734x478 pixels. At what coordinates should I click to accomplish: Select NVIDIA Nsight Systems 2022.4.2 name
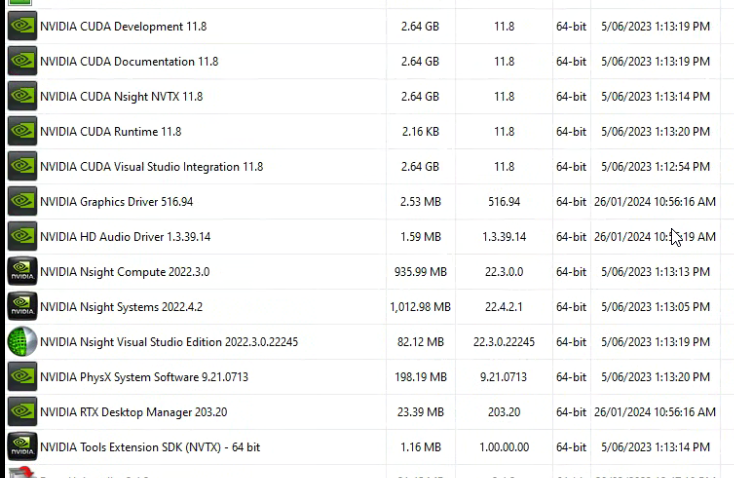tap(121, 307)
